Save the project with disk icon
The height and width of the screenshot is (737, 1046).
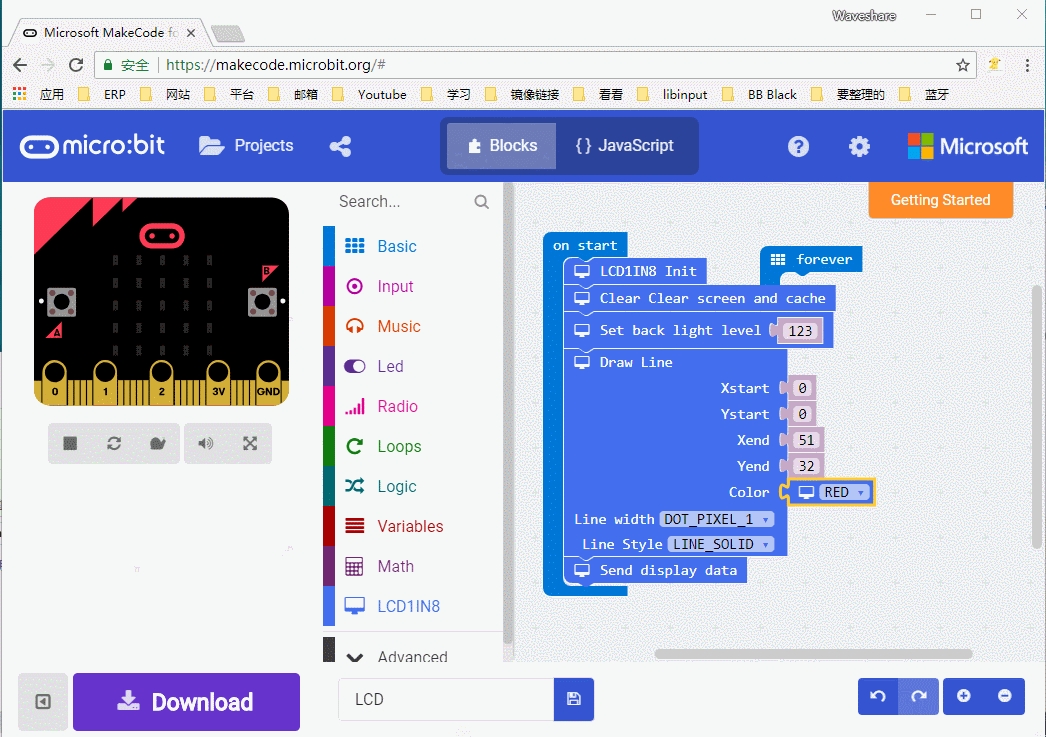pyautogui.click(x=574, y=699)
